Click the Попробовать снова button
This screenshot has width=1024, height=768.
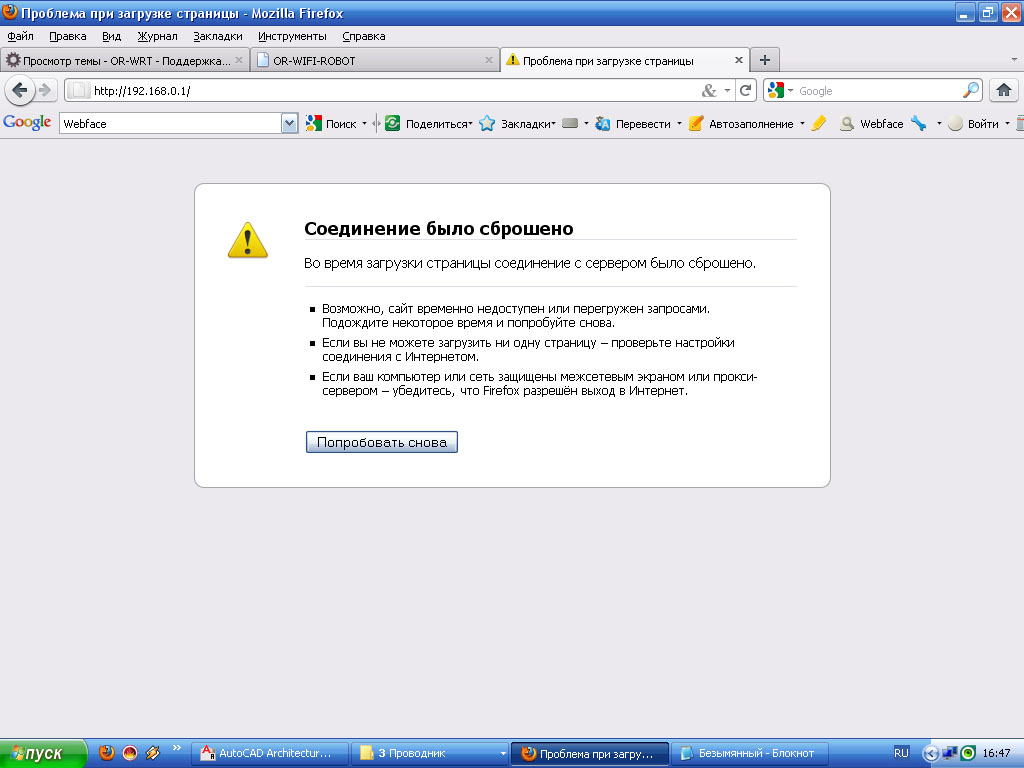(x=381, y=442)
